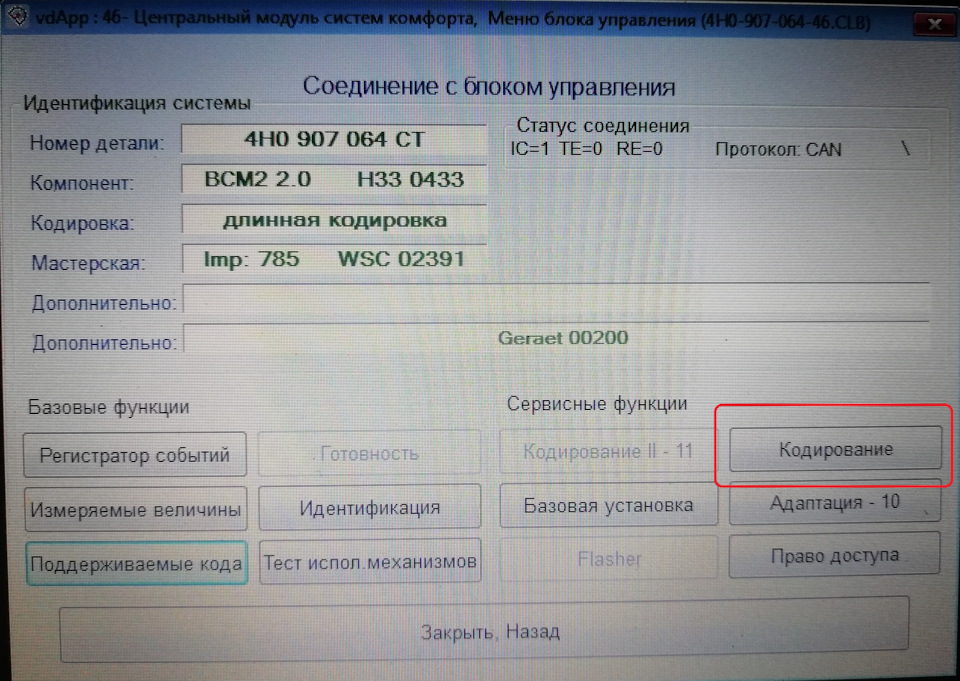Click the disabled Flasher button

[609, 559]
